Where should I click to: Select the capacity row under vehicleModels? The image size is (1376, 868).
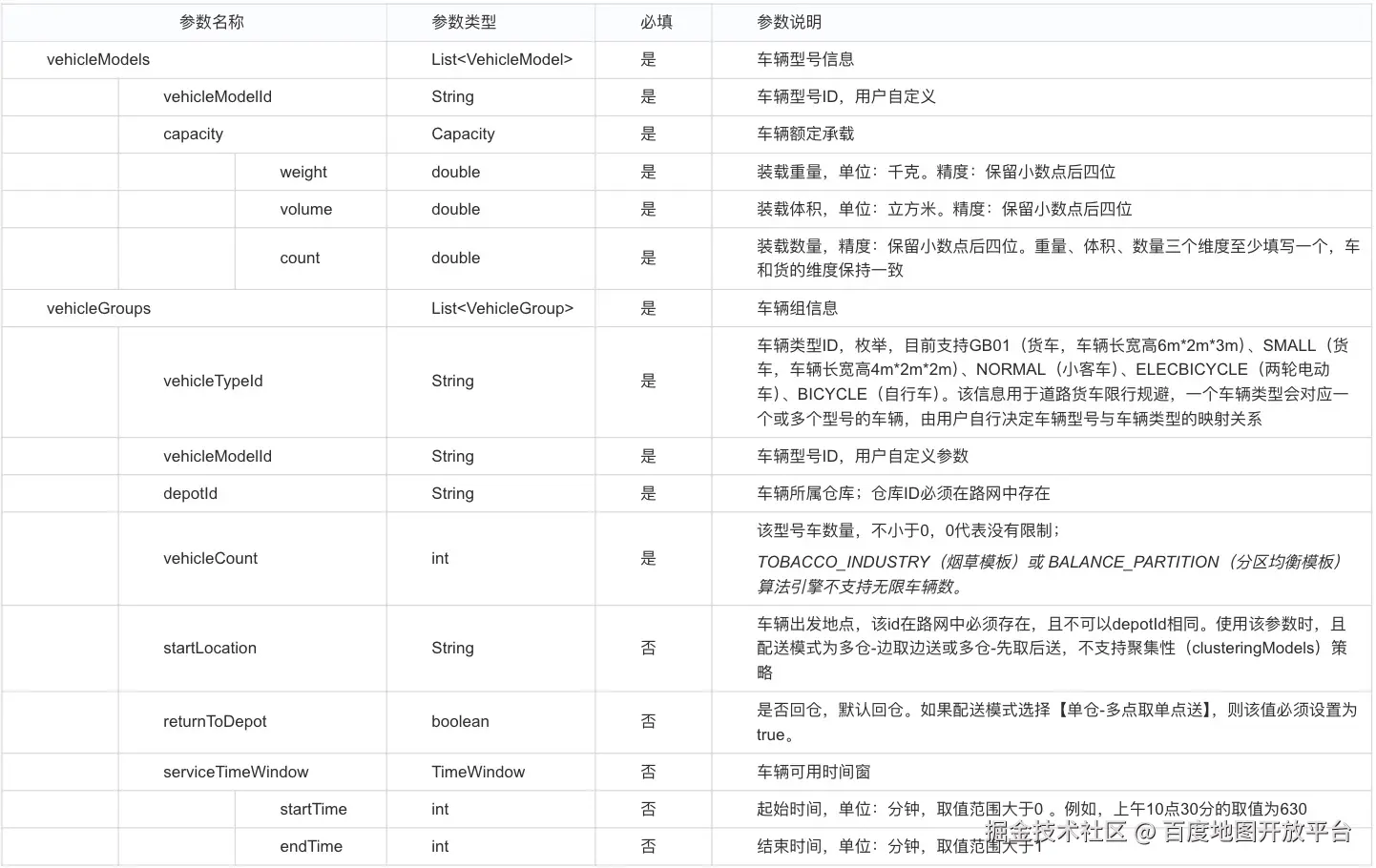[193, 134]
